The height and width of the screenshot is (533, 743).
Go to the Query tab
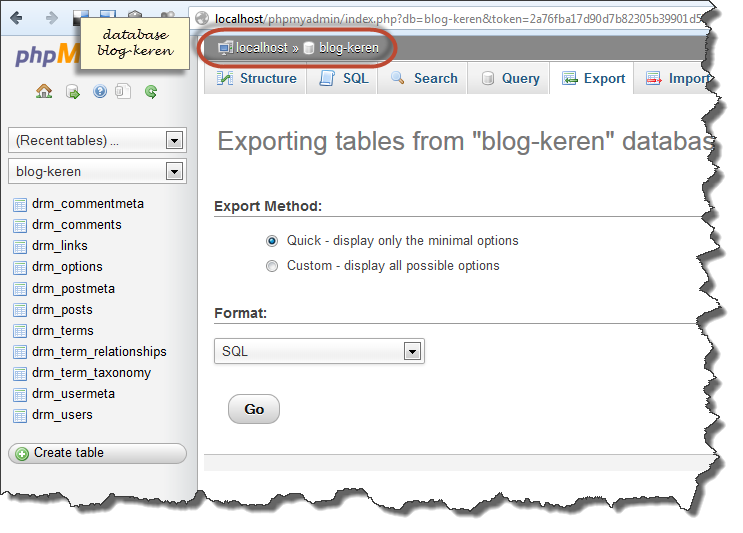pyautogui.click(x=508, y=79)
